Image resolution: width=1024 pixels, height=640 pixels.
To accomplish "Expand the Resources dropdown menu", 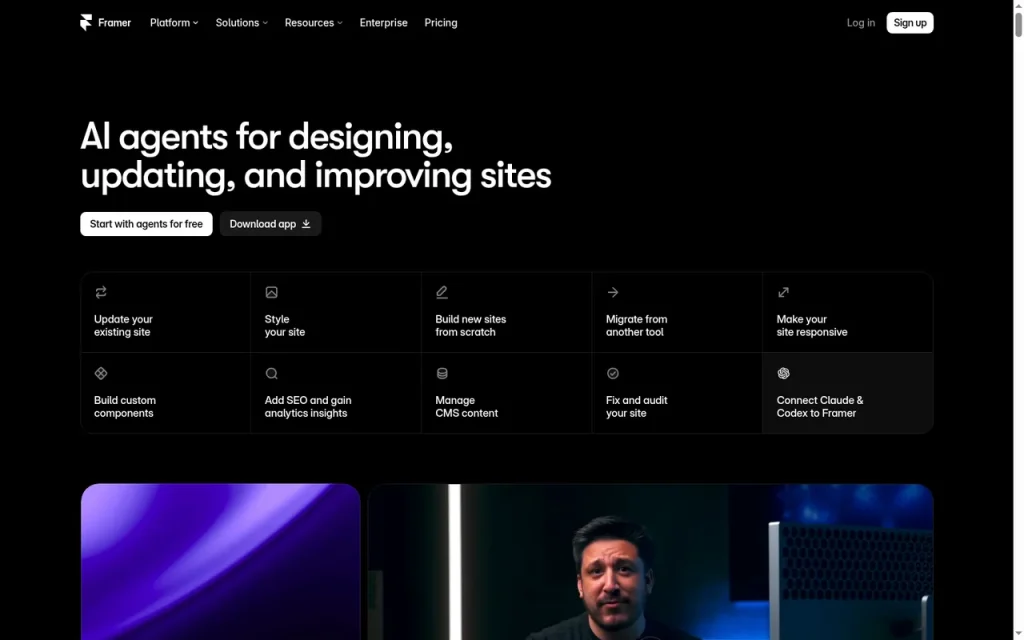I will point(313,22).
